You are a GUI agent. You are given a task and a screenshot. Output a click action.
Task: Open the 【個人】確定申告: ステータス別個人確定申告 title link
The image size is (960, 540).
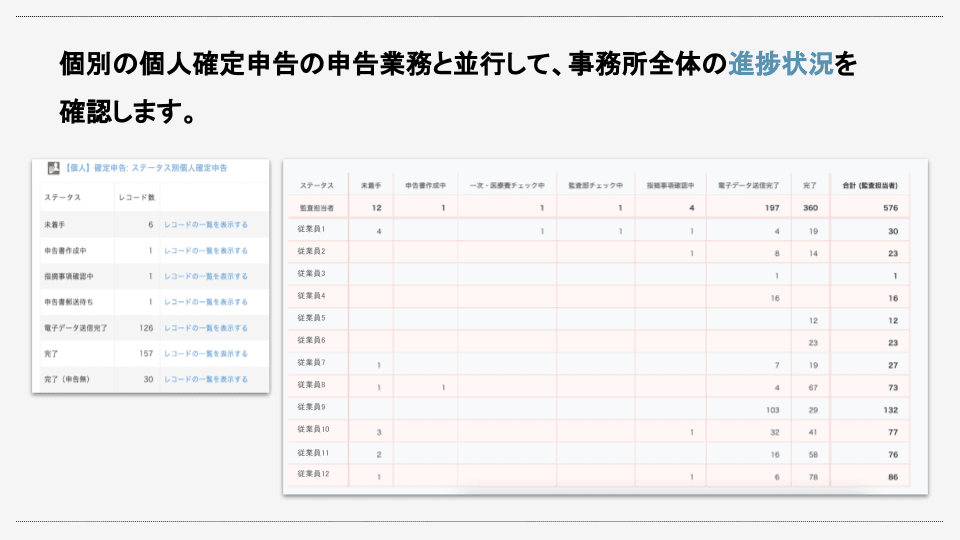click(146, 168)
